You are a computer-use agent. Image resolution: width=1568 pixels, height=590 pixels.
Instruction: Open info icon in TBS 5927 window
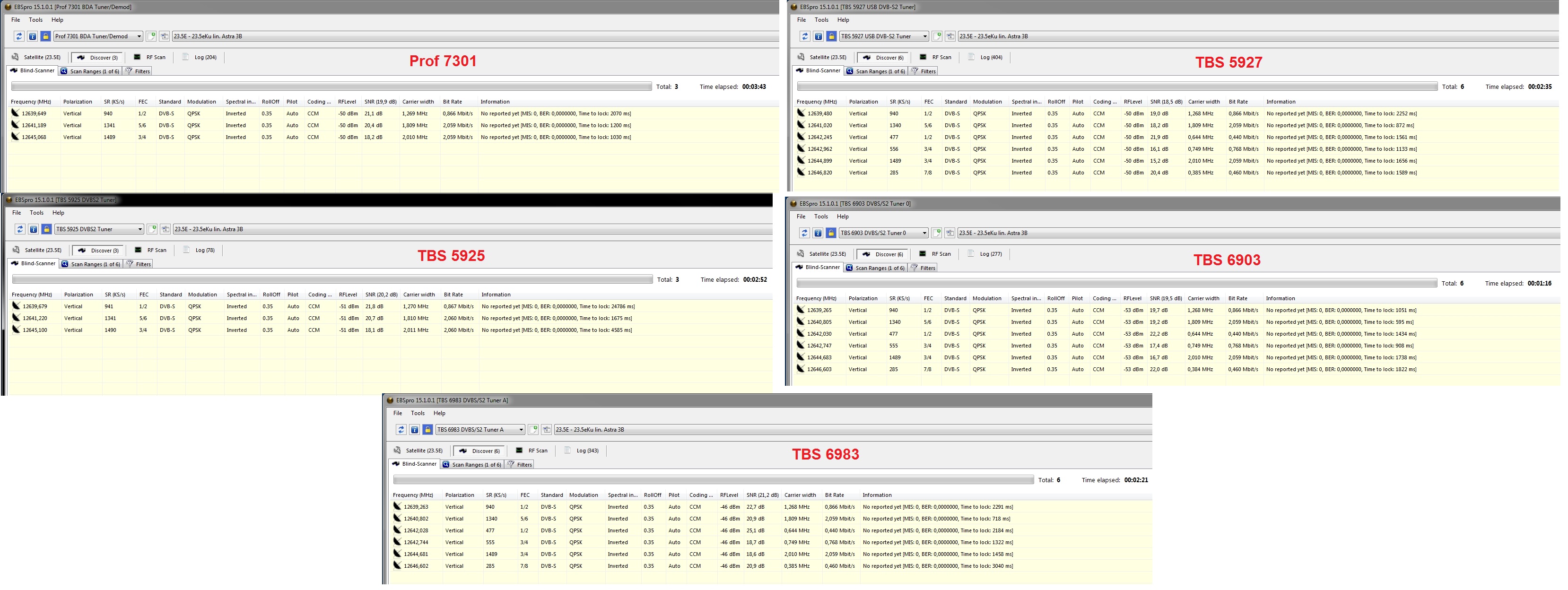pos(818,36)
